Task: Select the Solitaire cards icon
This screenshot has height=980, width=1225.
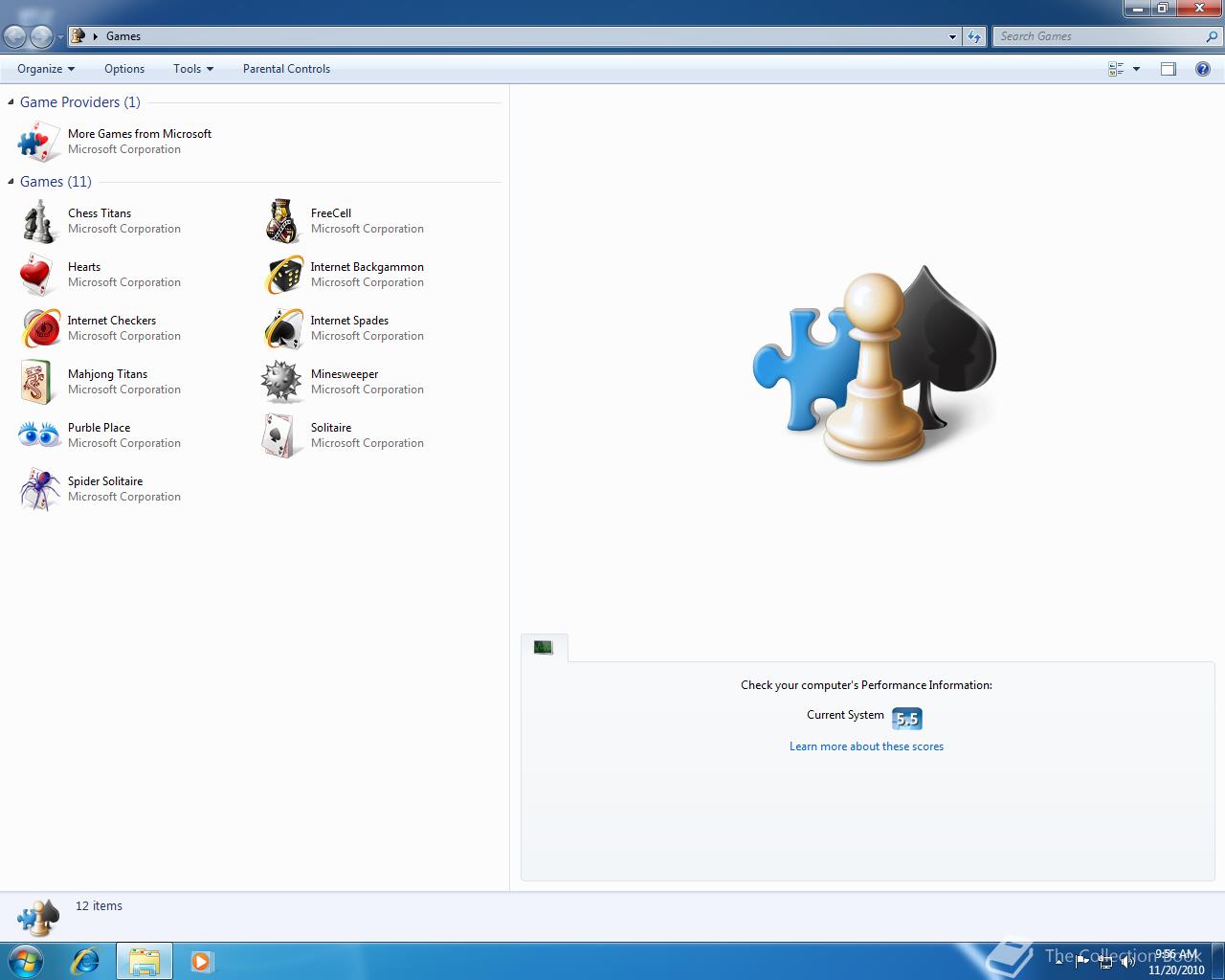Action: tap(282, 435)
